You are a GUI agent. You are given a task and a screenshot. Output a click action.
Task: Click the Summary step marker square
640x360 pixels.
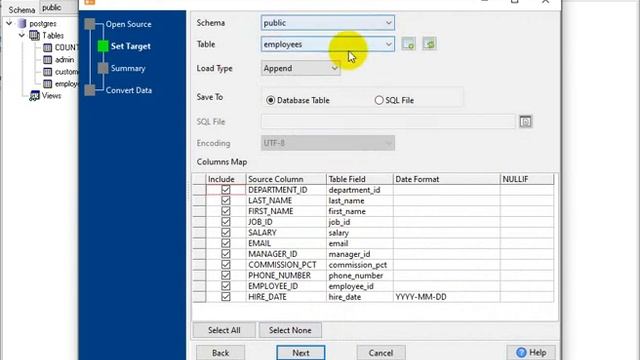click(x=103, y=68)
